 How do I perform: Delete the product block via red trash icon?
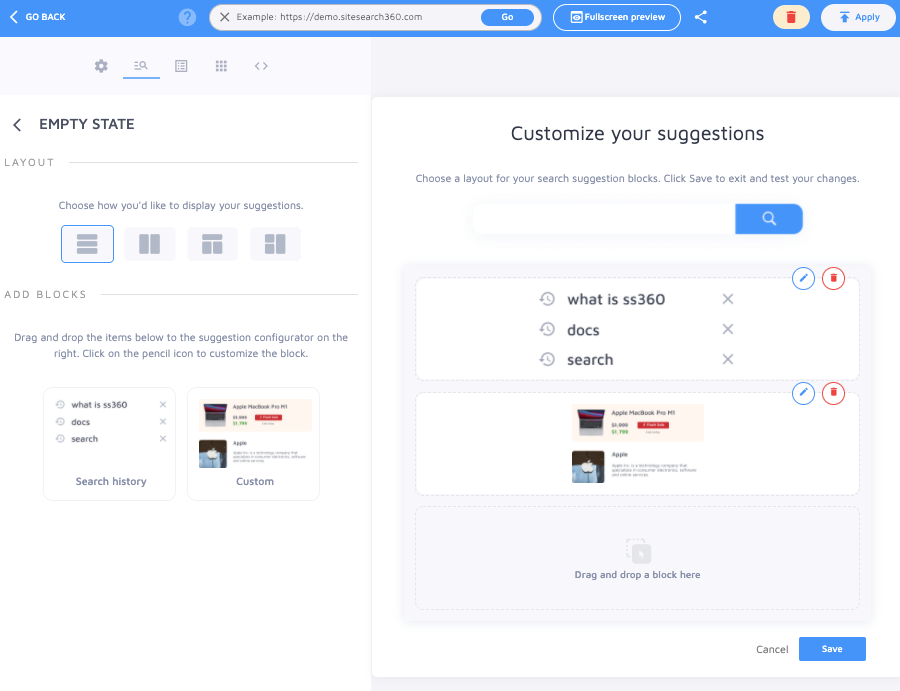(x=833, y=393)
